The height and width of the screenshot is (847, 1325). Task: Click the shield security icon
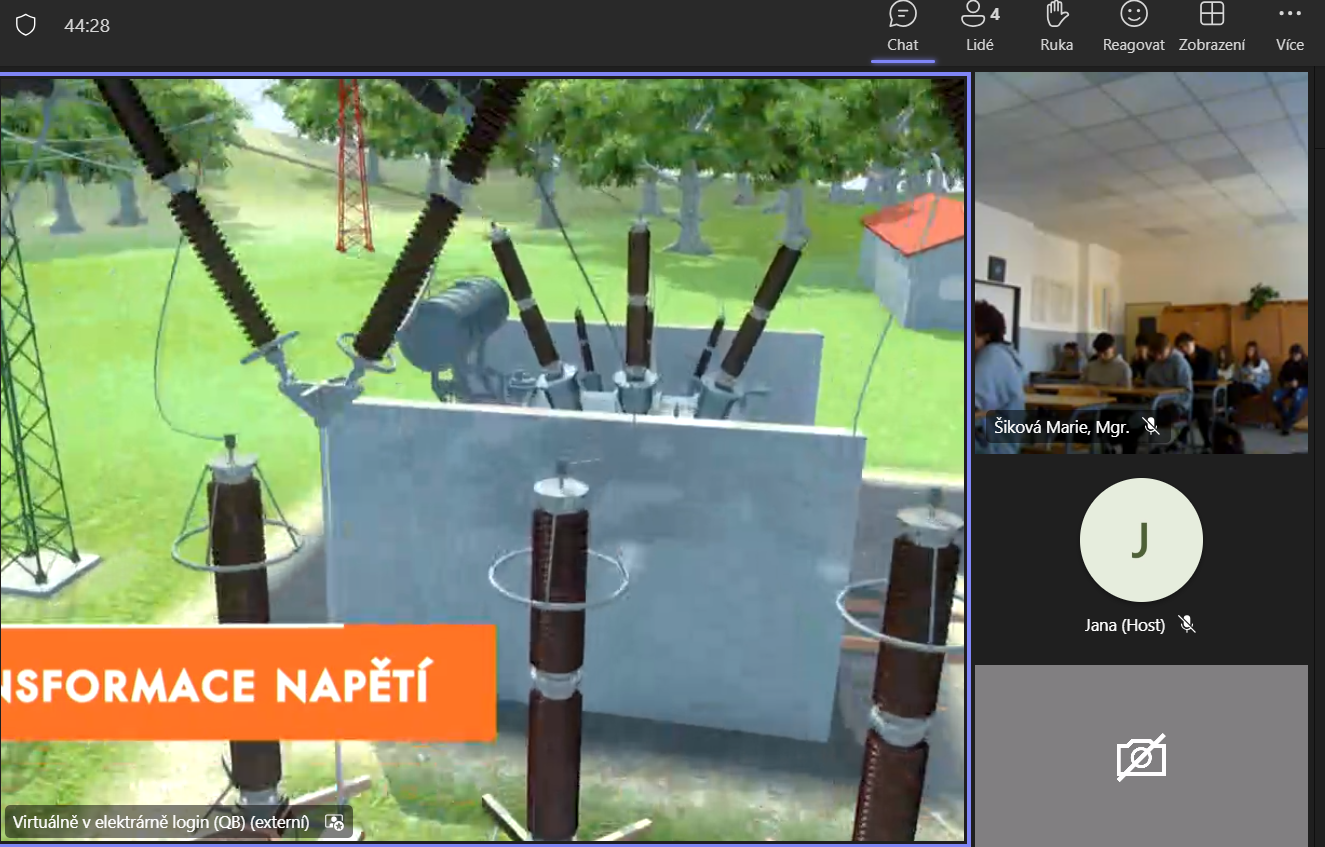[x=26, y=25]
